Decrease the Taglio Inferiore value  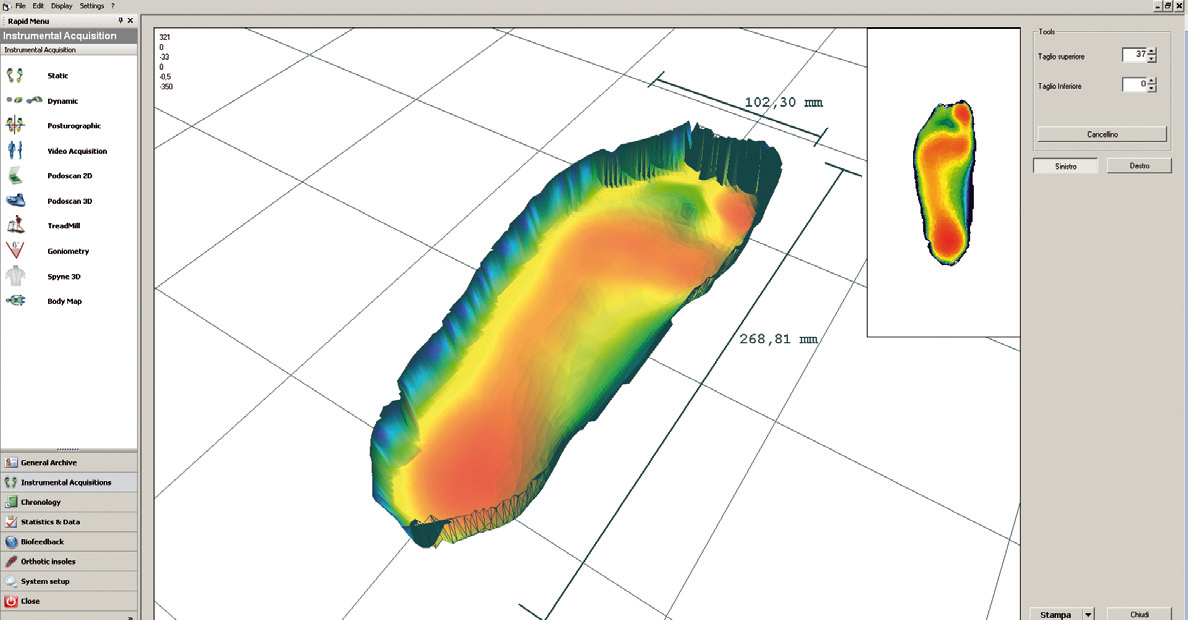click(1152, 90)
